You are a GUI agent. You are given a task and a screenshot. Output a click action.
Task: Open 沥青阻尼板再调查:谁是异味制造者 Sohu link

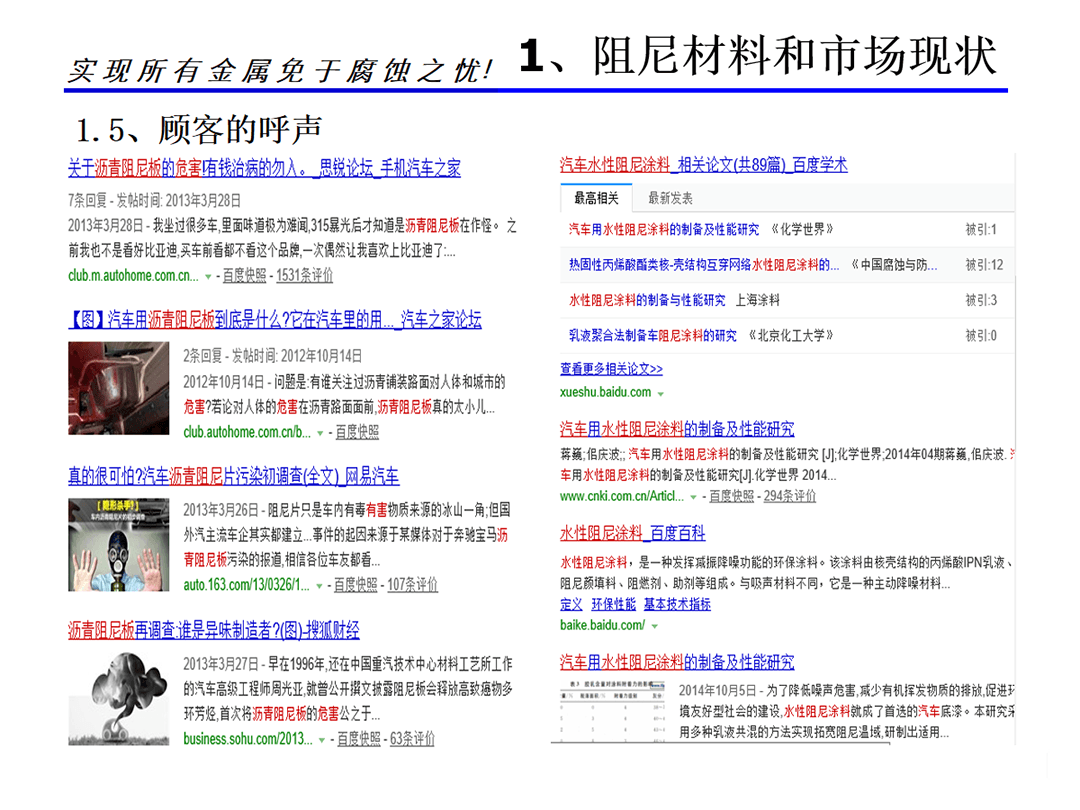tap(214, 630)
